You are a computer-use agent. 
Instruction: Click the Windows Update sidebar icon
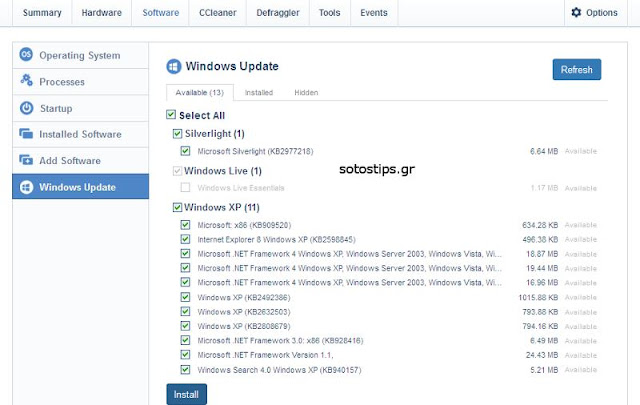(27, 187)
